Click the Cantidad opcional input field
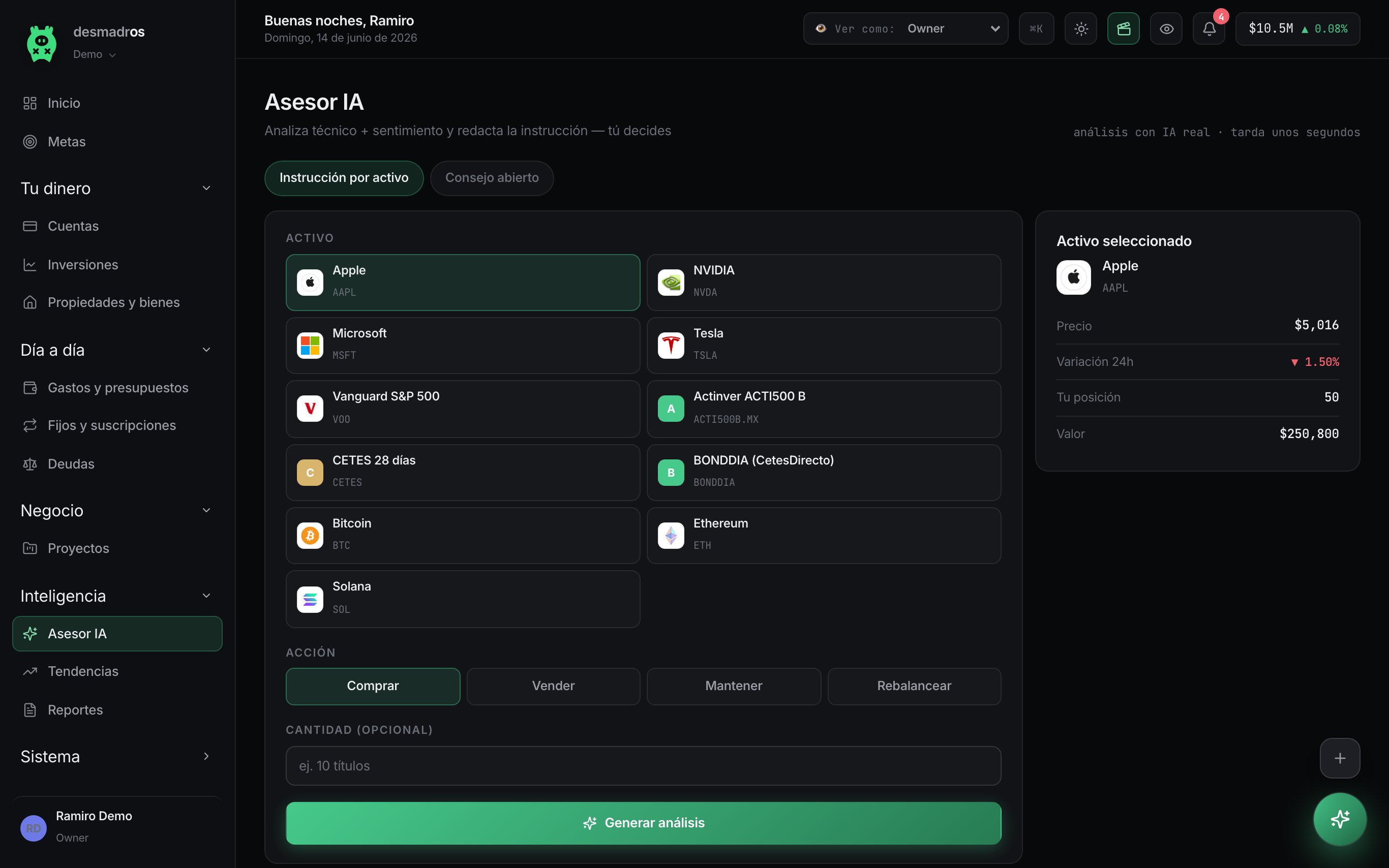Image resolution: width=1389 pixels, height=868 pixels. point(644,766)
